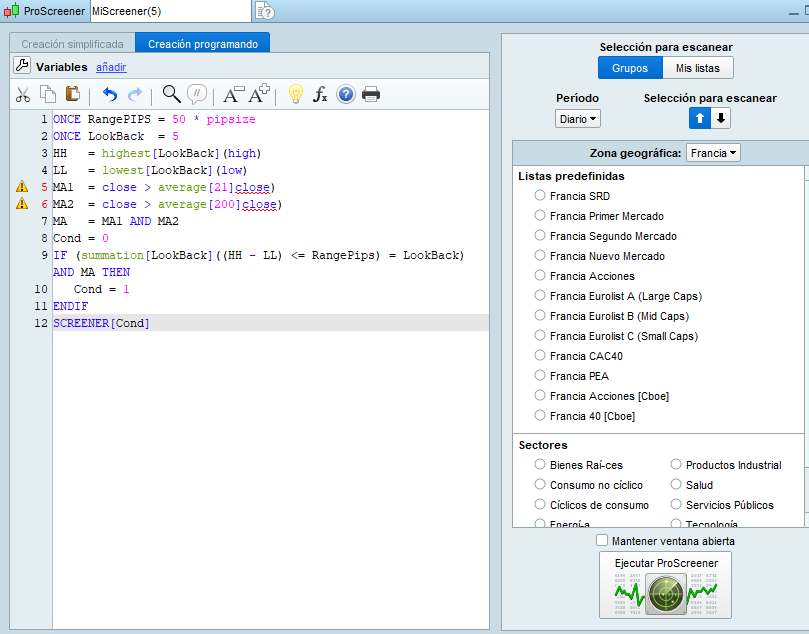809x634 pixels.
Task: Open the fx function library
Action: click(321, 95)
